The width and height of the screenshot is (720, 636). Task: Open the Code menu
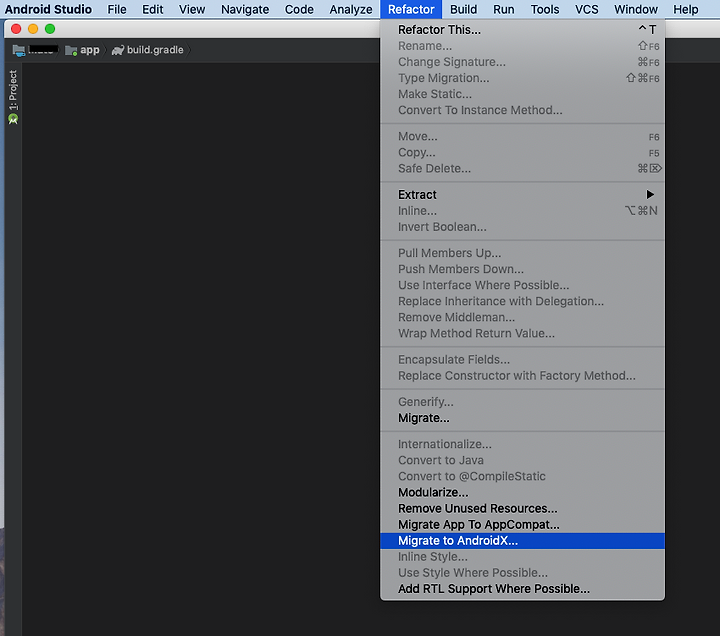click(x=299, y=9)
